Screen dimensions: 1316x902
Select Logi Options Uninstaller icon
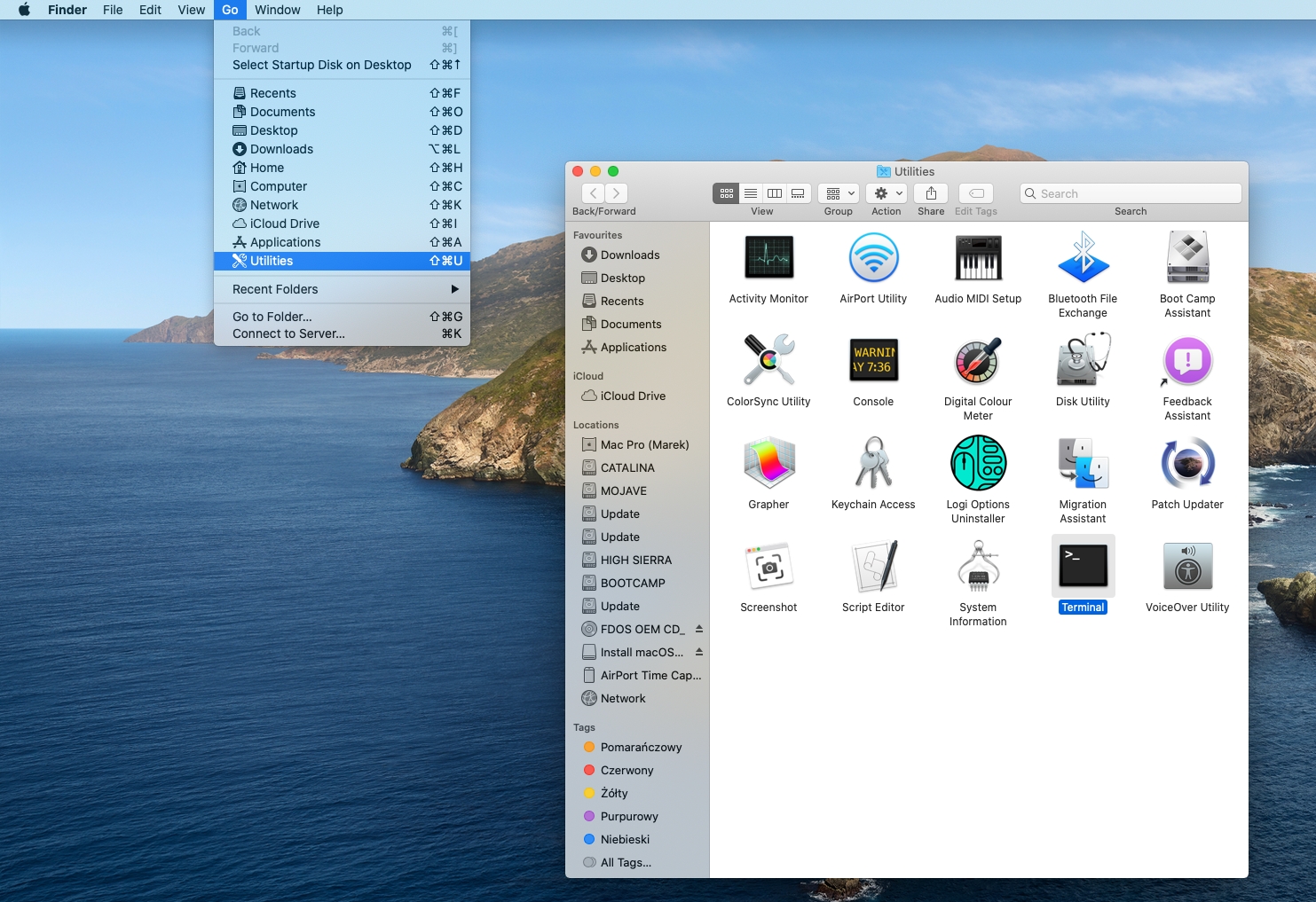click(x=978, y=463)
